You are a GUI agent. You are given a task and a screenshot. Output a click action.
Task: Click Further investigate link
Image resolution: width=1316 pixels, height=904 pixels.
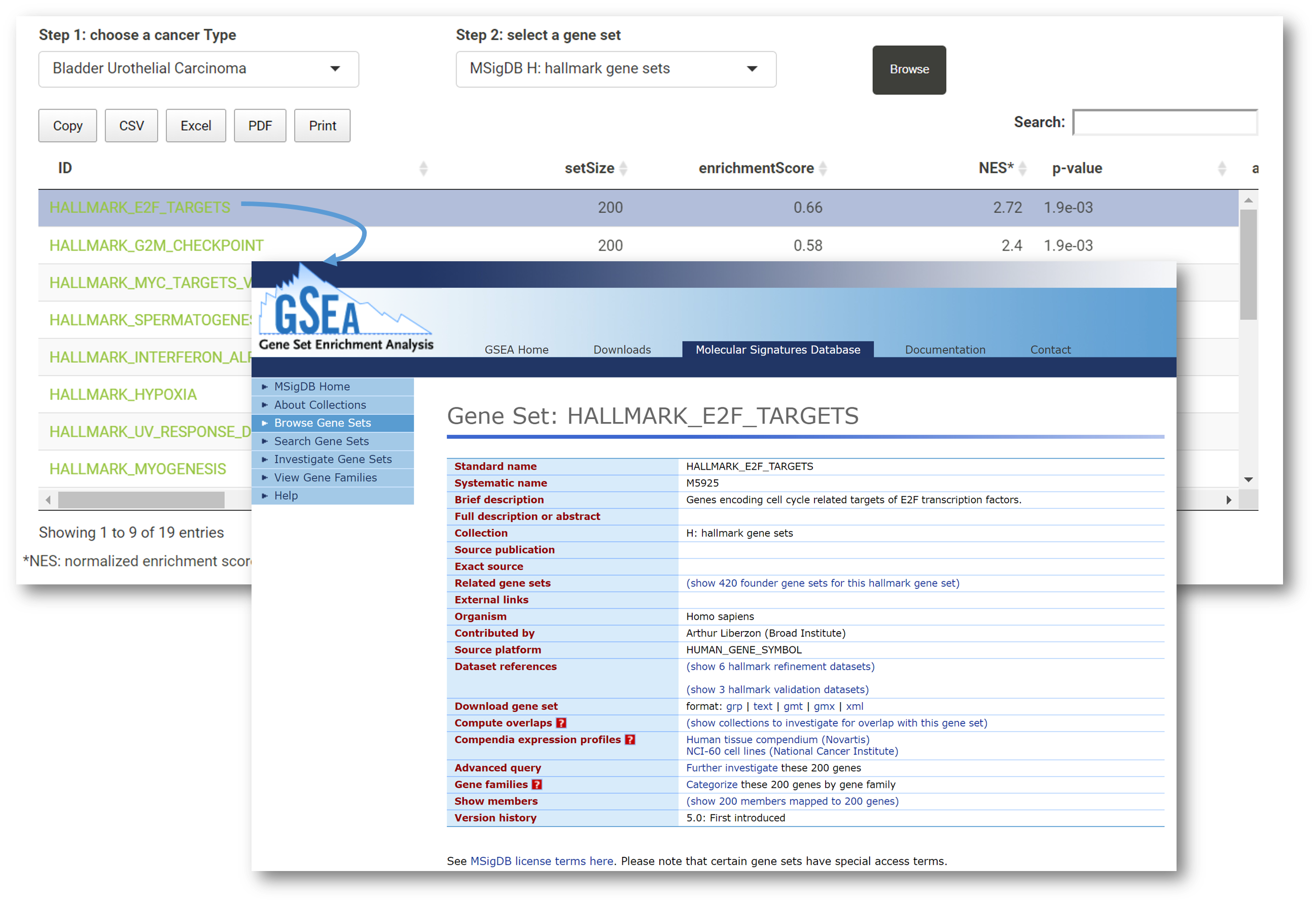732,768
